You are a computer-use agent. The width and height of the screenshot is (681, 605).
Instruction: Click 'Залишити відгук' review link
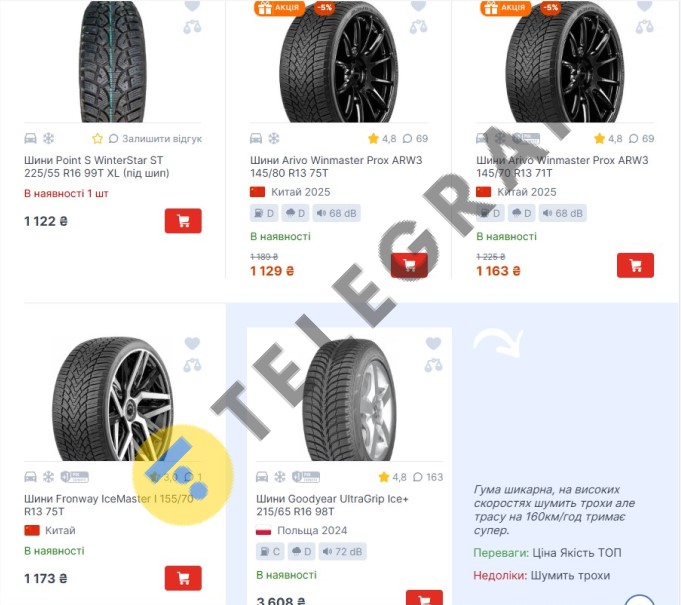pos(162,139)
